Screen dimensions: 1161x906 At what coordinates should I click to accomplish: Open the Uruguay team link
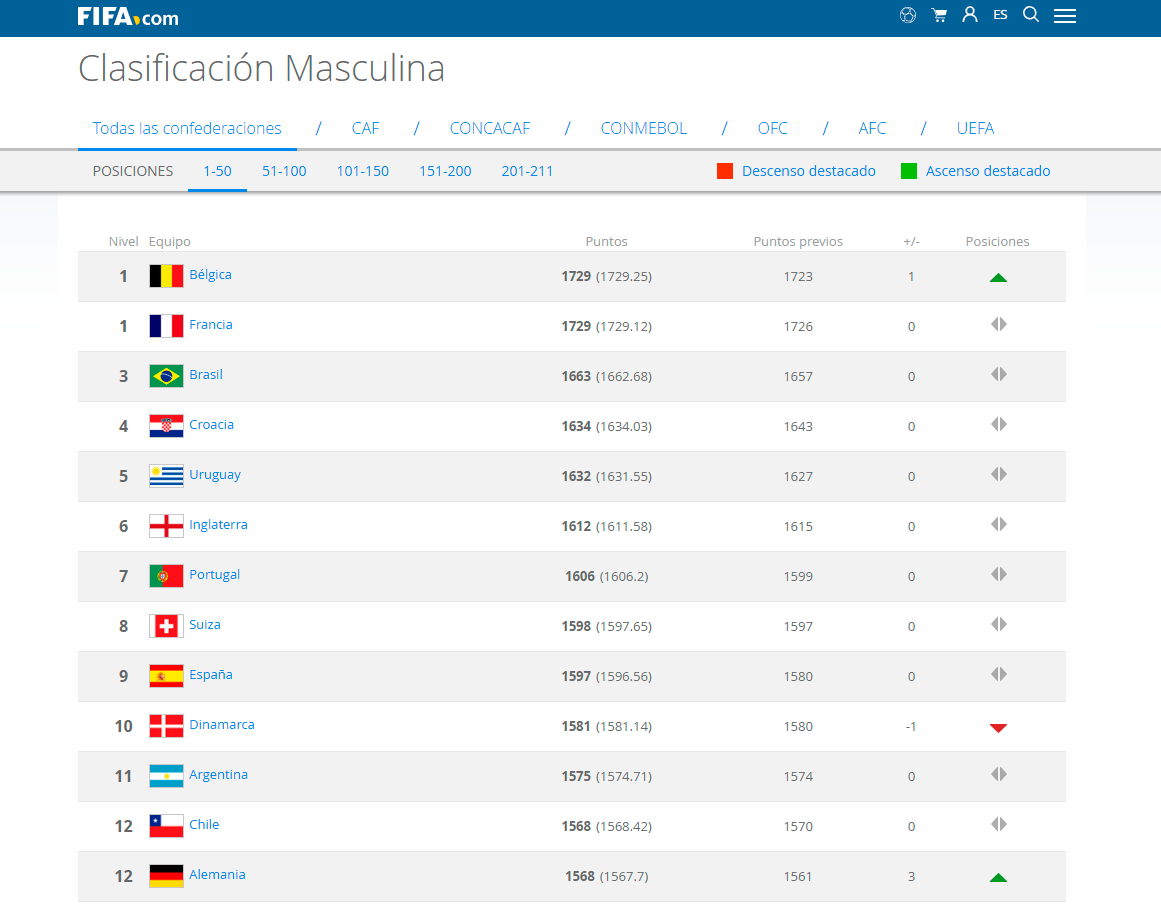[215, 474]
